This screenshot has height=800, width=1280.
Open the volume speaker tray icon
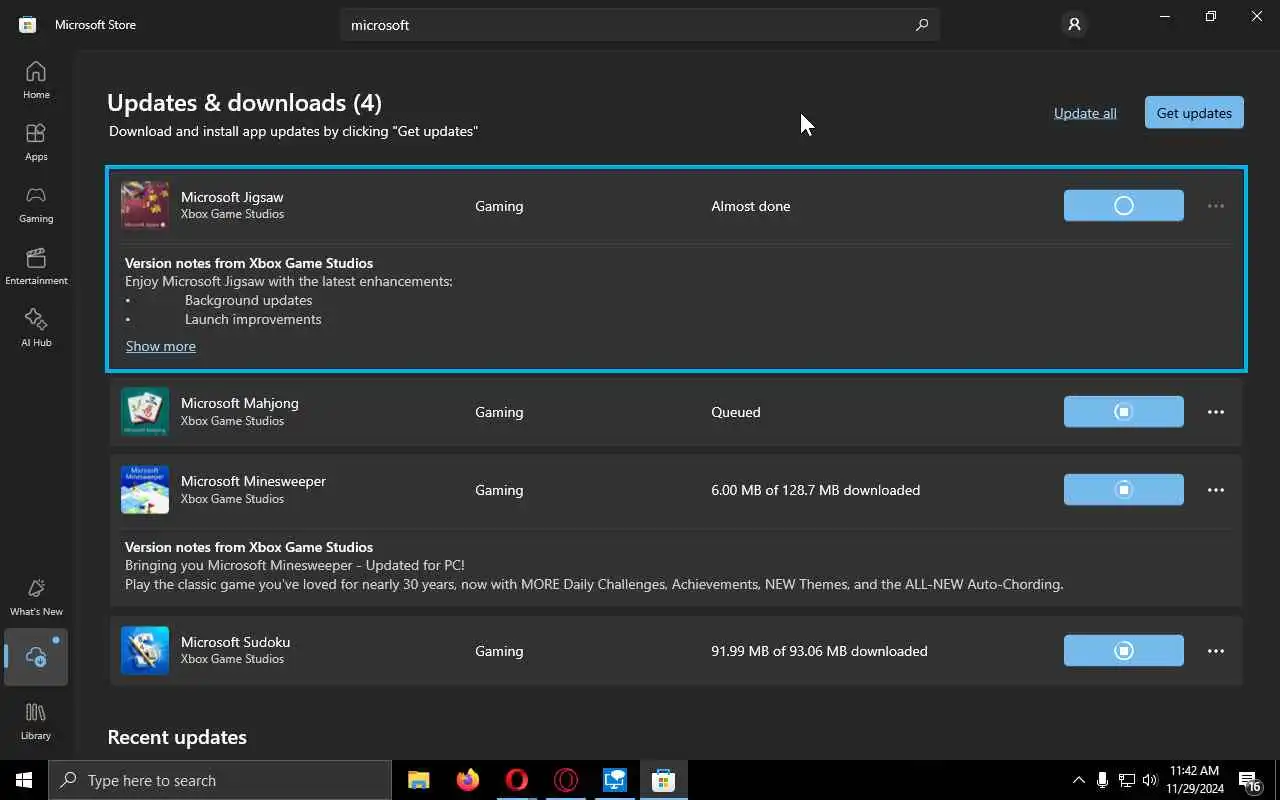(1149, 780)
